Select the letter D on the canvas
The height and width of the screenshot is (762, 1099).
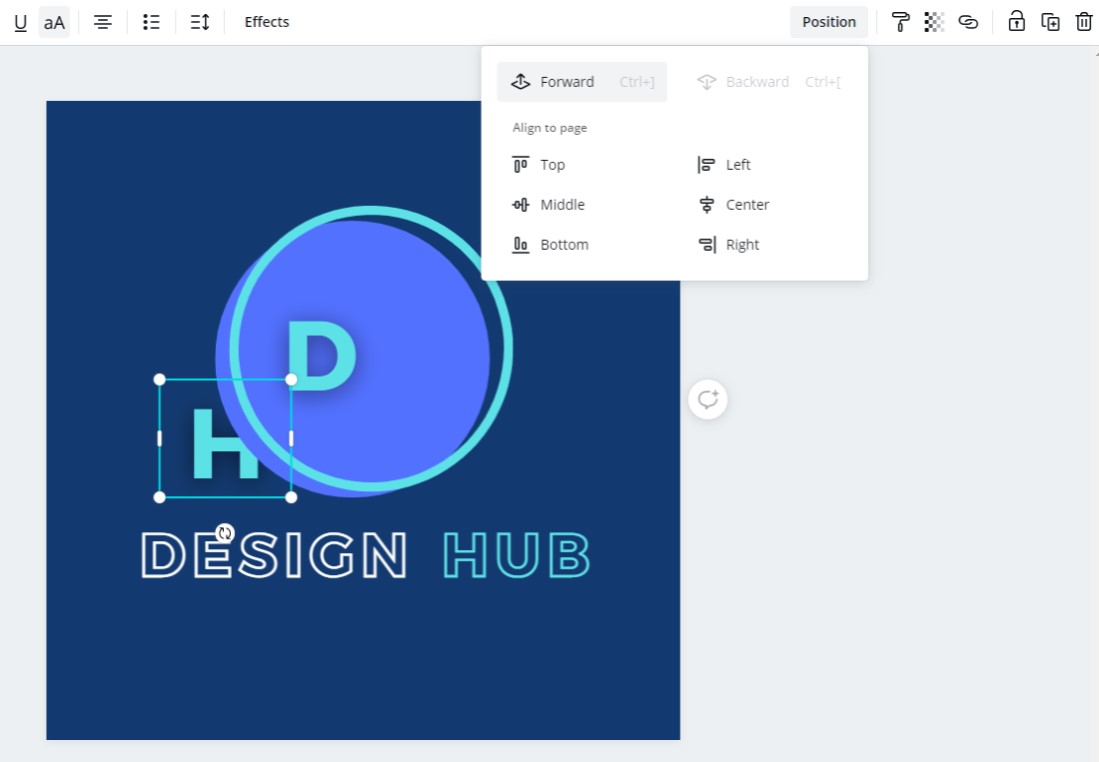pos(322,355)
